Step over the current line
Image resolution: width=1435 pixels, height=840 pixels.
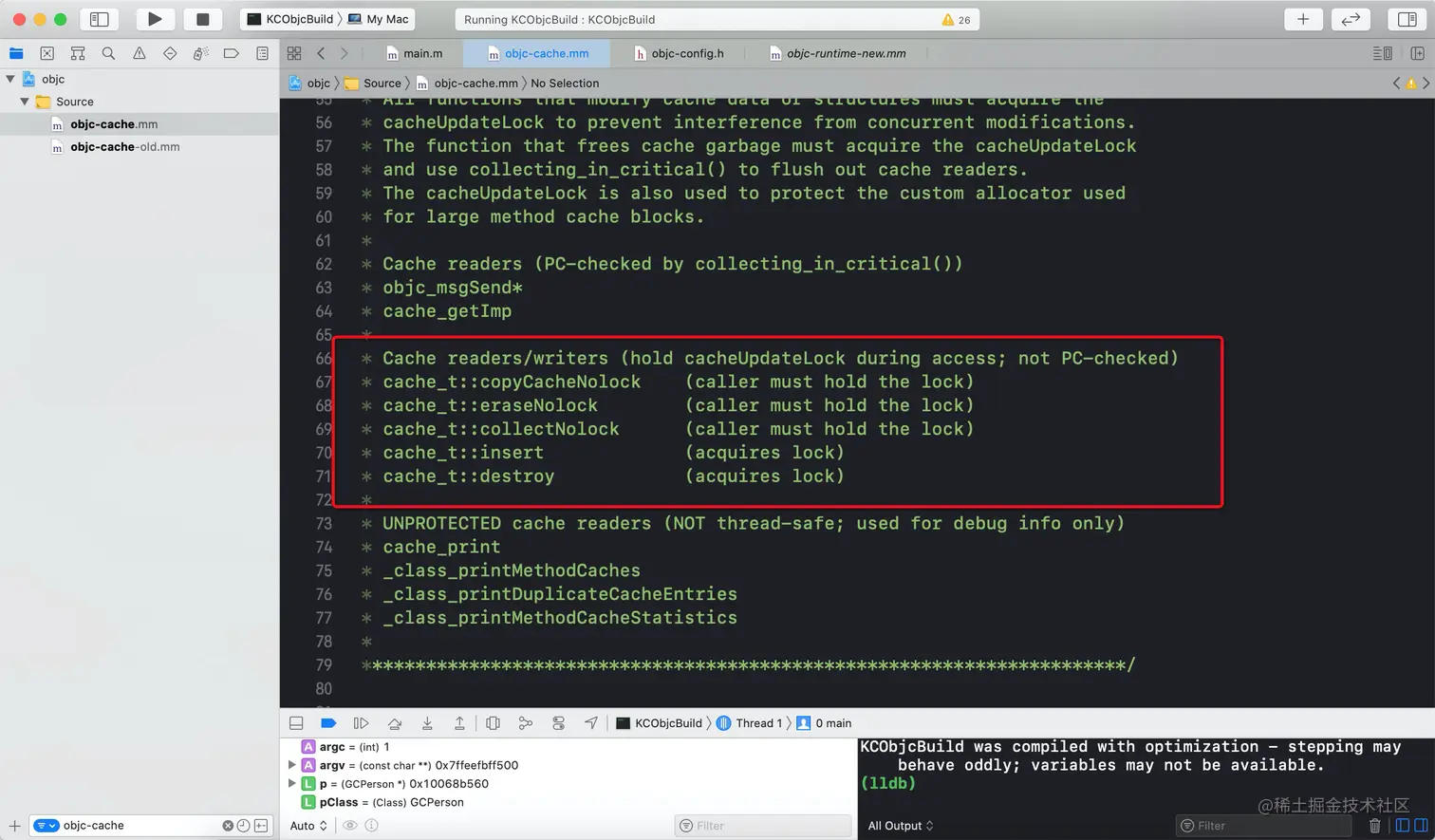point(395,723)
